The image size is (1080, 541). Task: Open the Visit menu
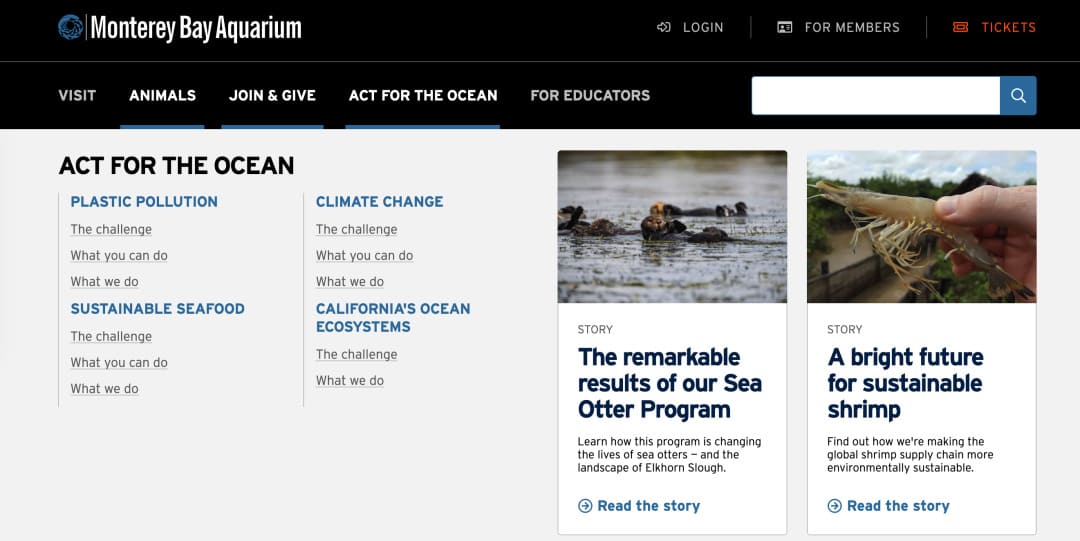77,95
